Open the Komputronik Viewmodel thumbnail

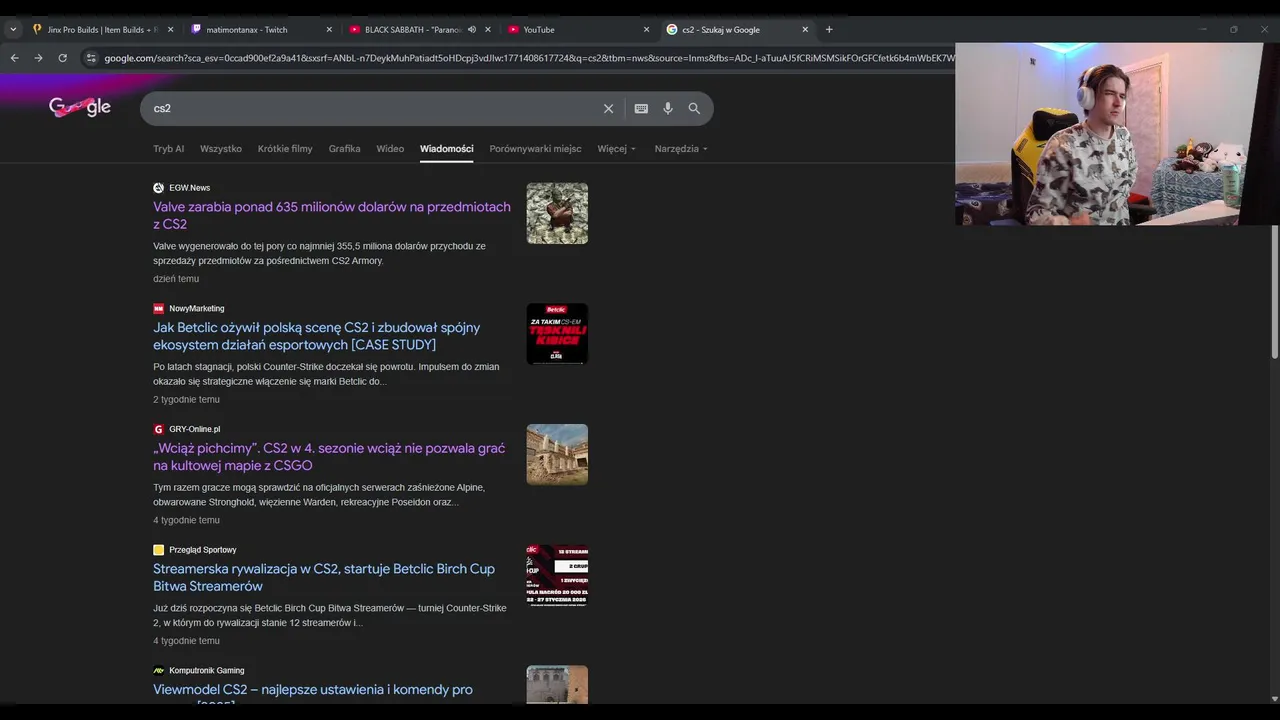(557, 684)
